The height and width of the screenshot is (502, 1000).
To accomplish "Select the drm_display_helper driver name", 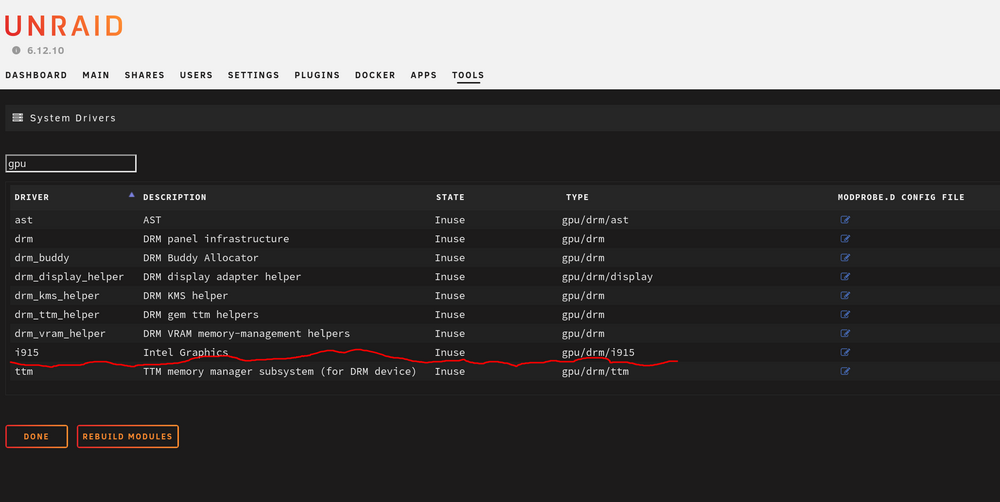I will point(70,277).
